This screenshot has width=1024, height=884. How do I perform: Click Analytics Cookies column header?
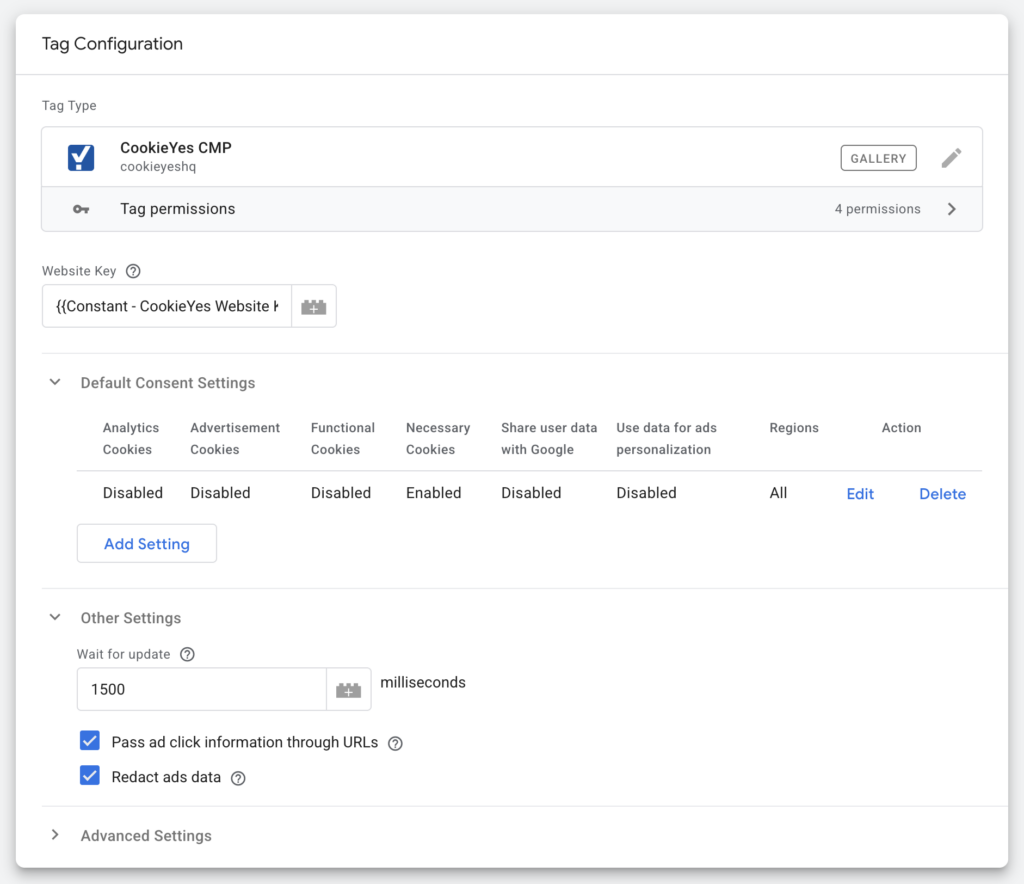coord(131,438)
